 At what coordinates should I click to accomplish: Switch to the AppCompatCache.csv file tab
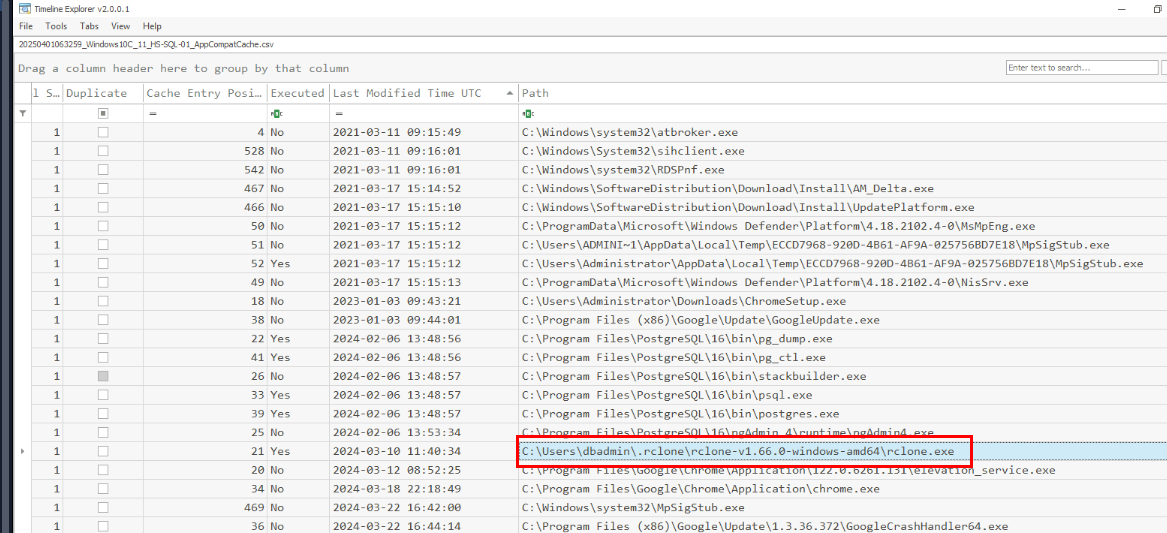coord(146,45)
